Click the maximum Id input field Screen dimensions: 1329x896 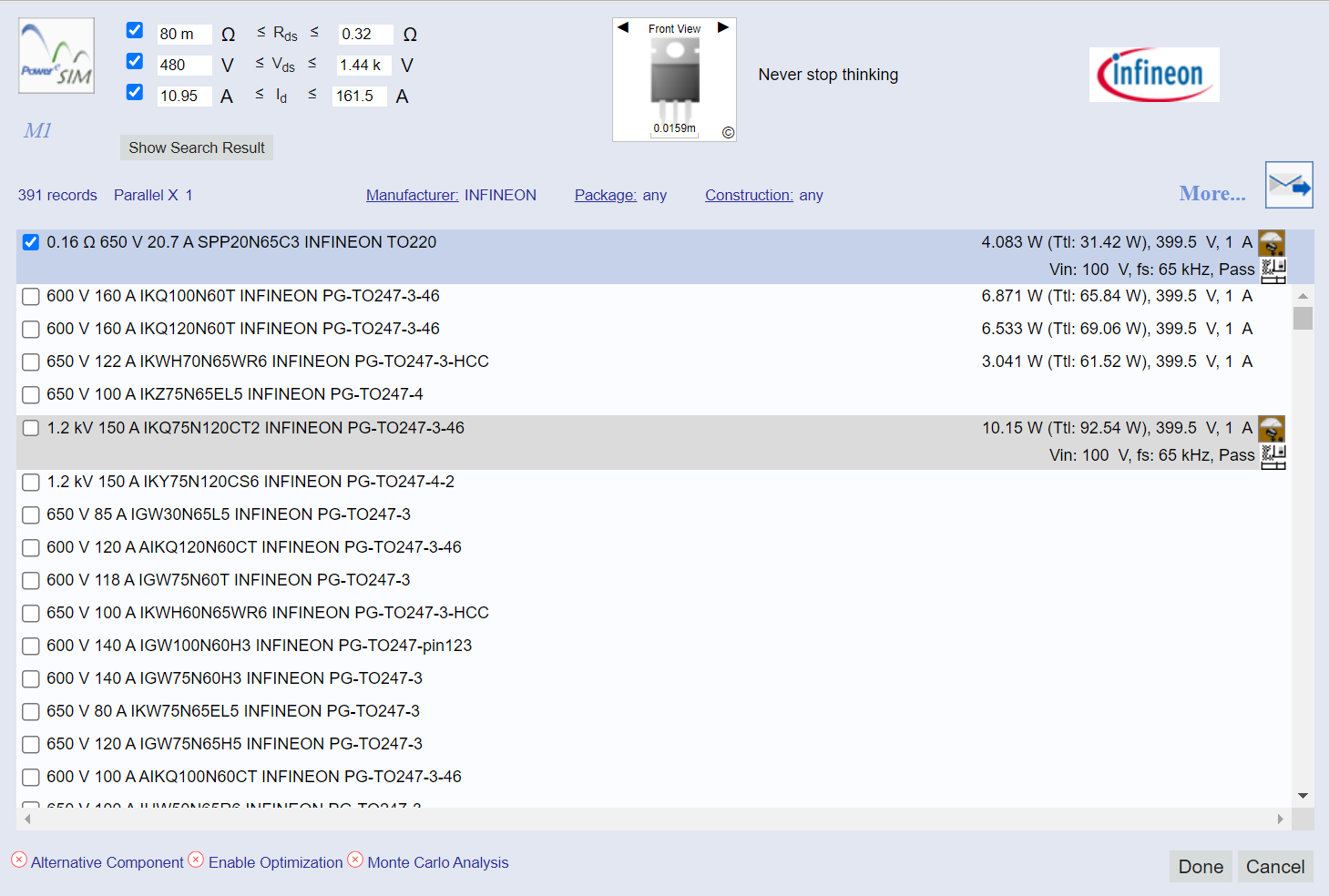click(359, 96)
